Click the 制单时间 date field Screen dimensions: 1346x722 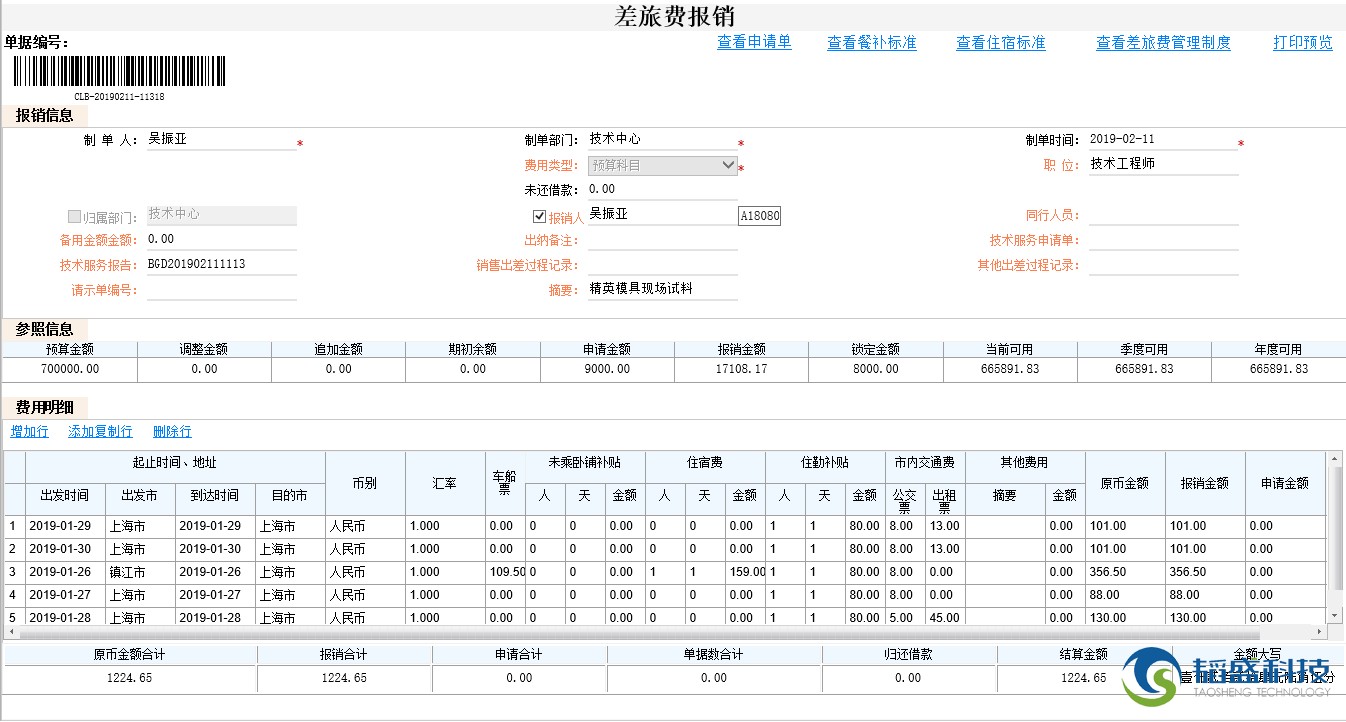click(x=1163, y=140)
